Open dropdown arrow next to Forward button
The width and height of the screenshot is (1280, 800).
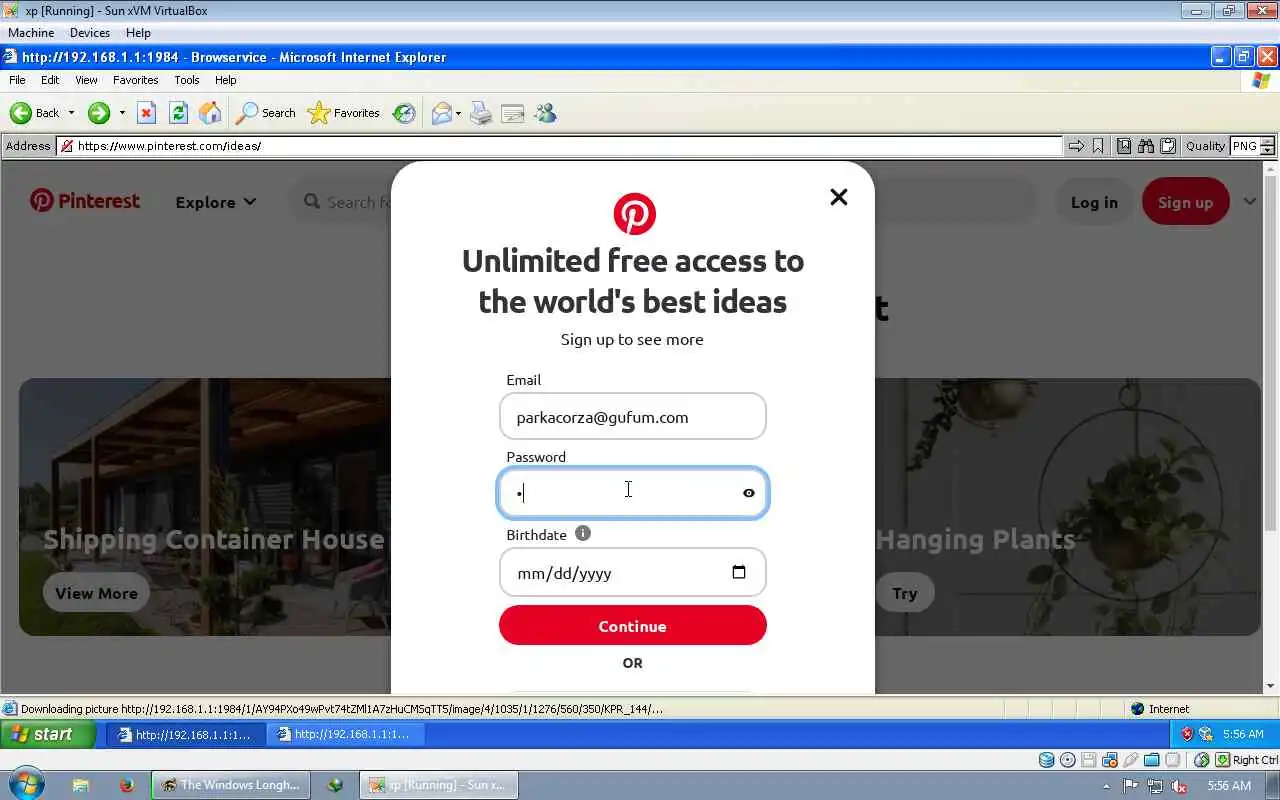tap(122, 113)
